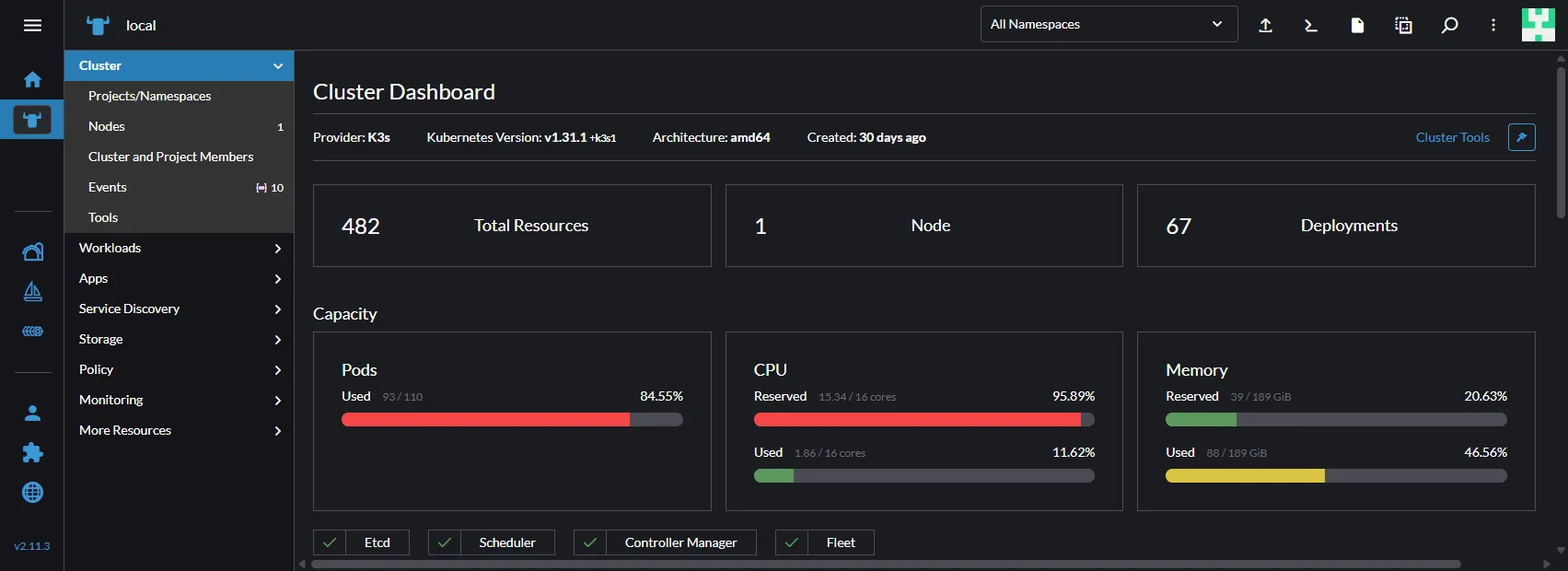
Task: Click the 95.89% CPU reserved value
Action: pyautogui.click(x=1074, y=396)
